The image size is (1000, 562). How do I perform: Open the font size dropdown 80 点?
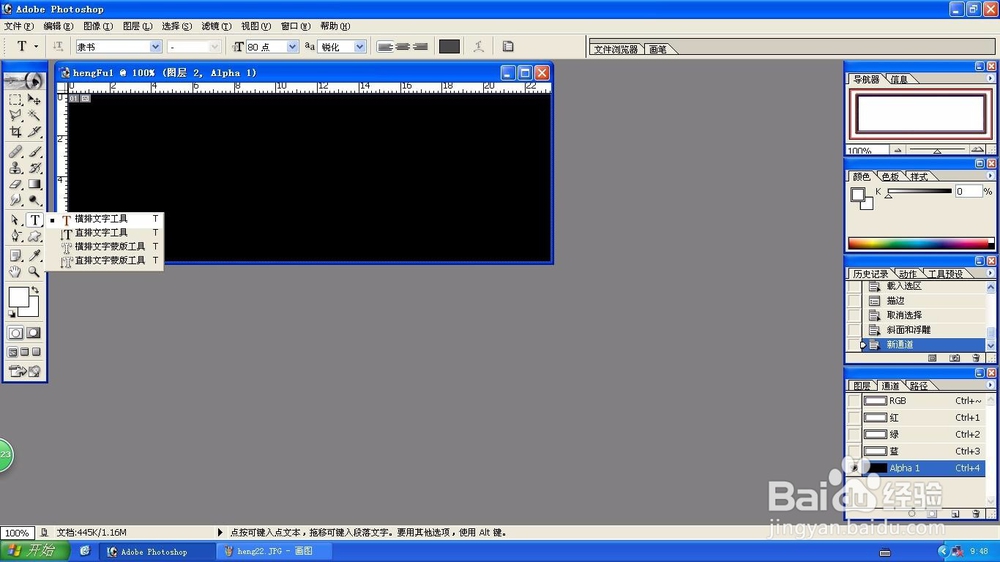pyautogui.click(x=292, y=47)
